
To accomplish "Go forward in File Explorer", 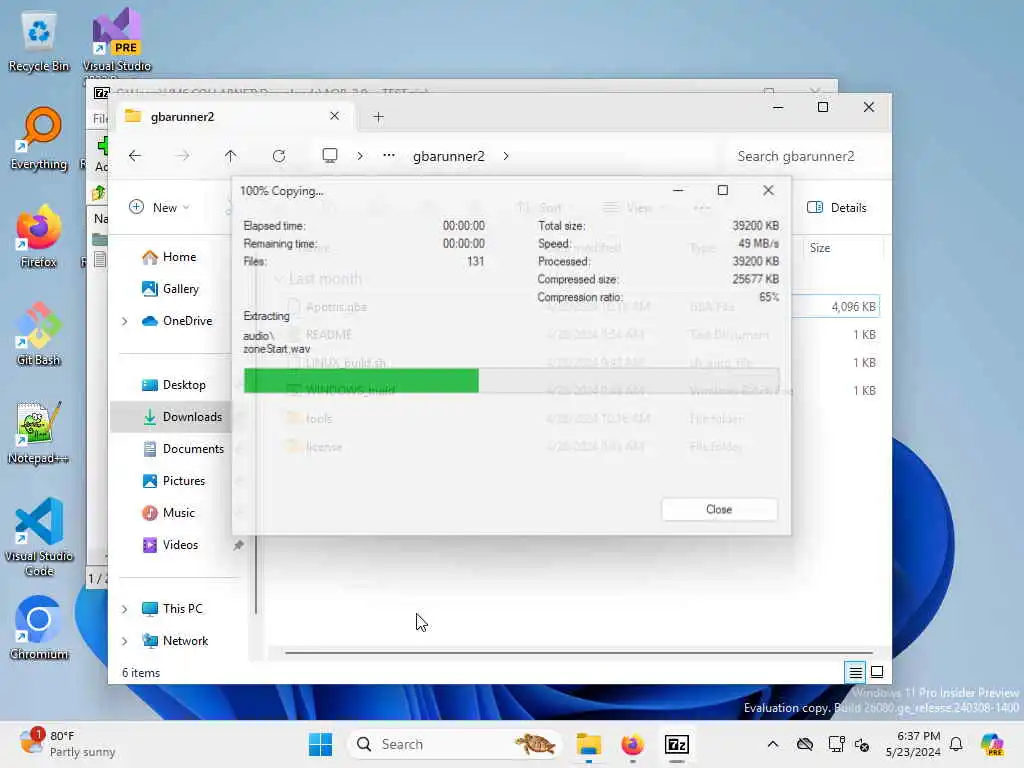I will (184, 156).
